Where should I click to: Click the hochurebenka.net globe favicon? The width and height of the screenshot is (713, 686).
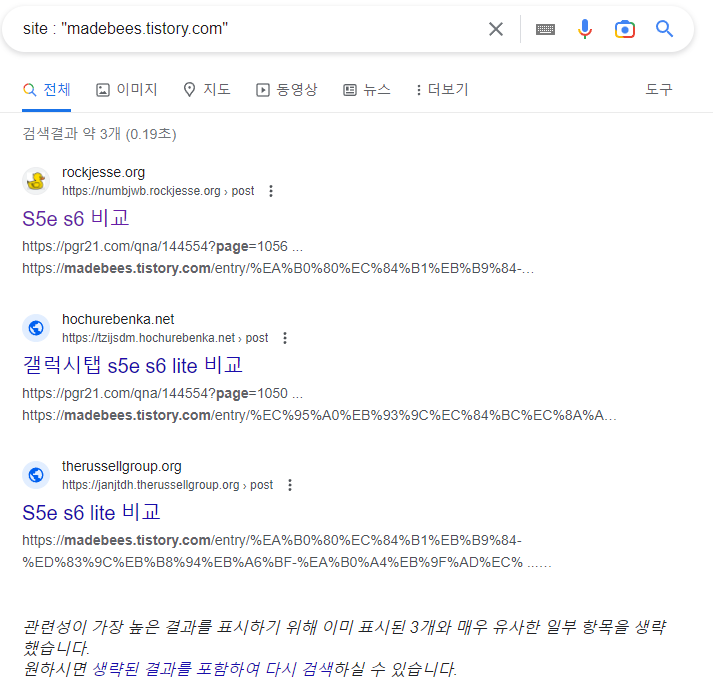[36, 328]
